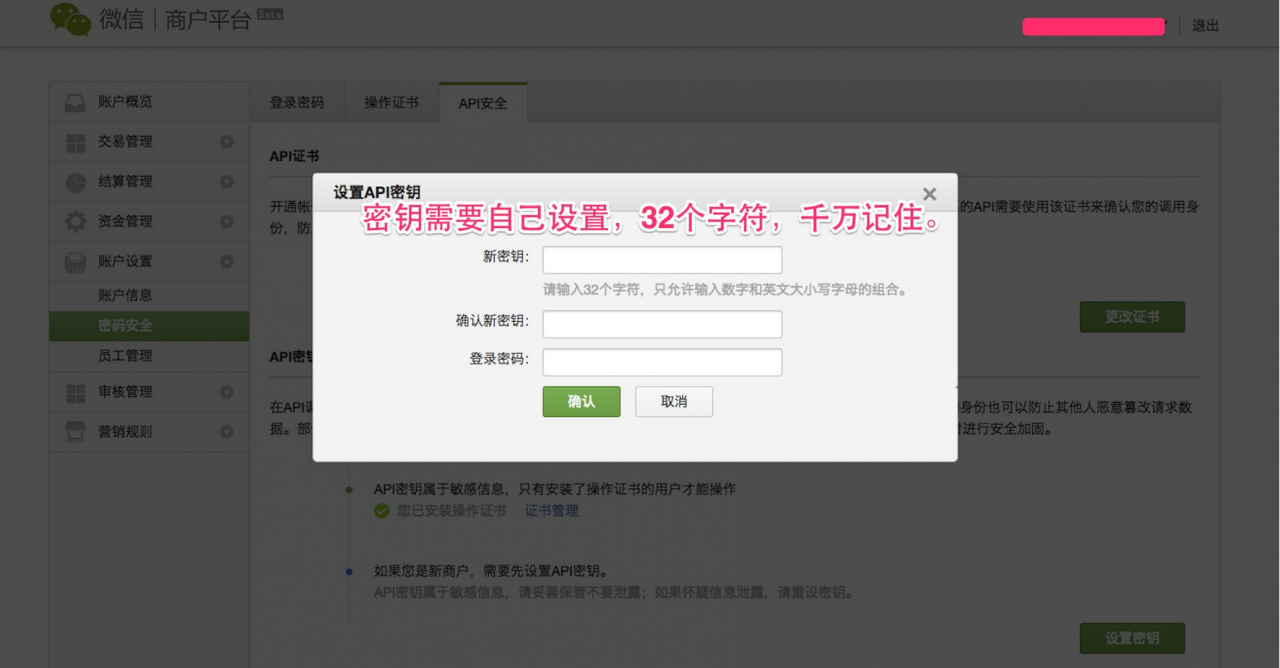
Task: Select 员工管理 in the sidebar
Action: click(x=125, y=356)
